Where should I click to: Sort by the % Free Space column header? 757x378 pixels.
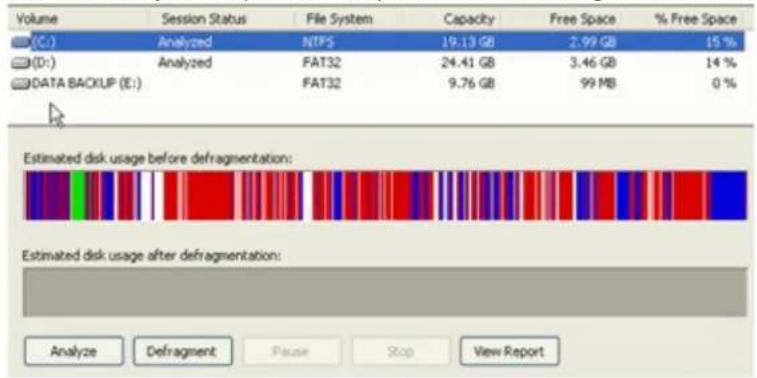point(696,19)
